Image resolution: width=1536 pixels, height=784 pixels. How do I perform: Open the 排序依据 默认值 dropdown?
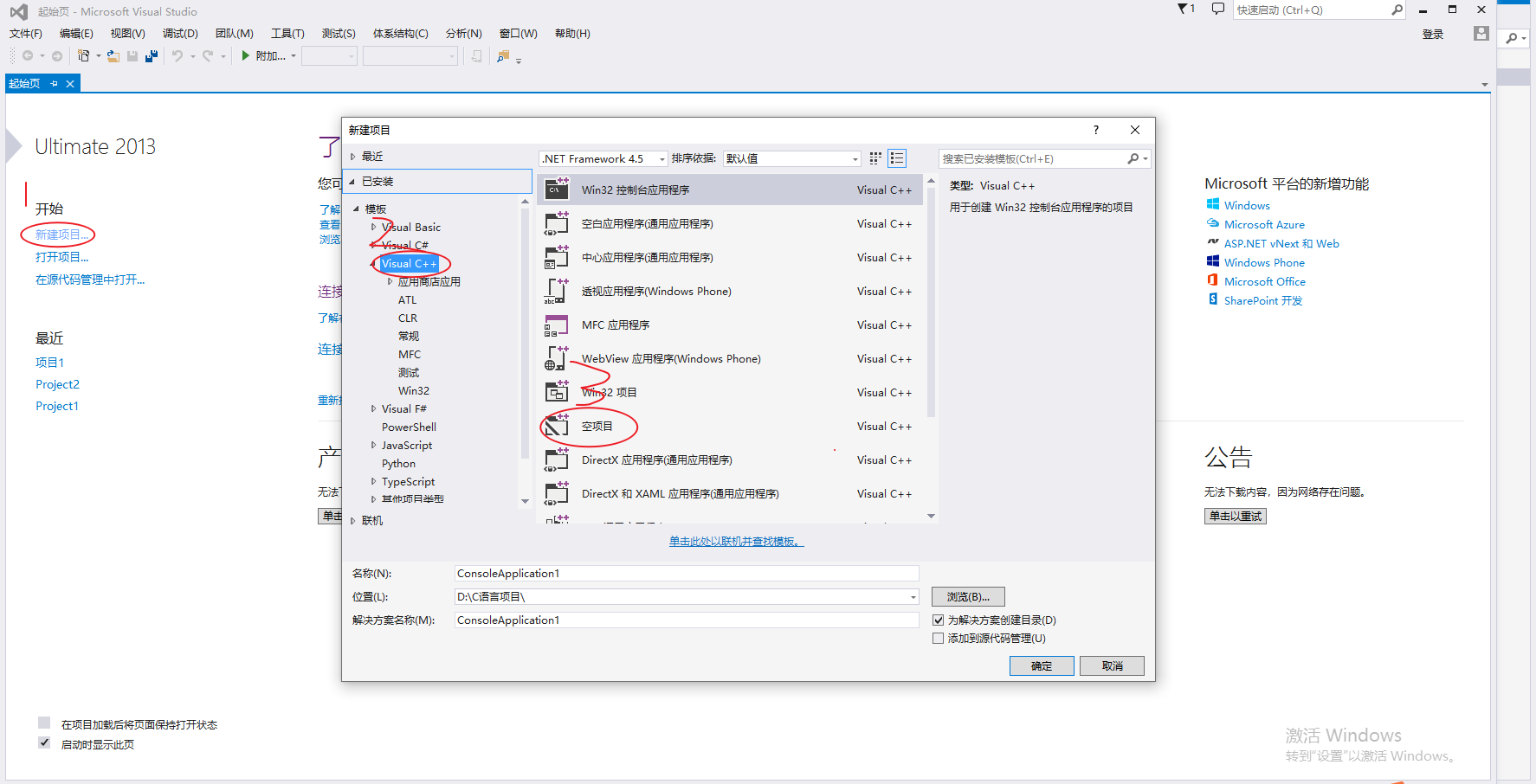click(792, 158)
